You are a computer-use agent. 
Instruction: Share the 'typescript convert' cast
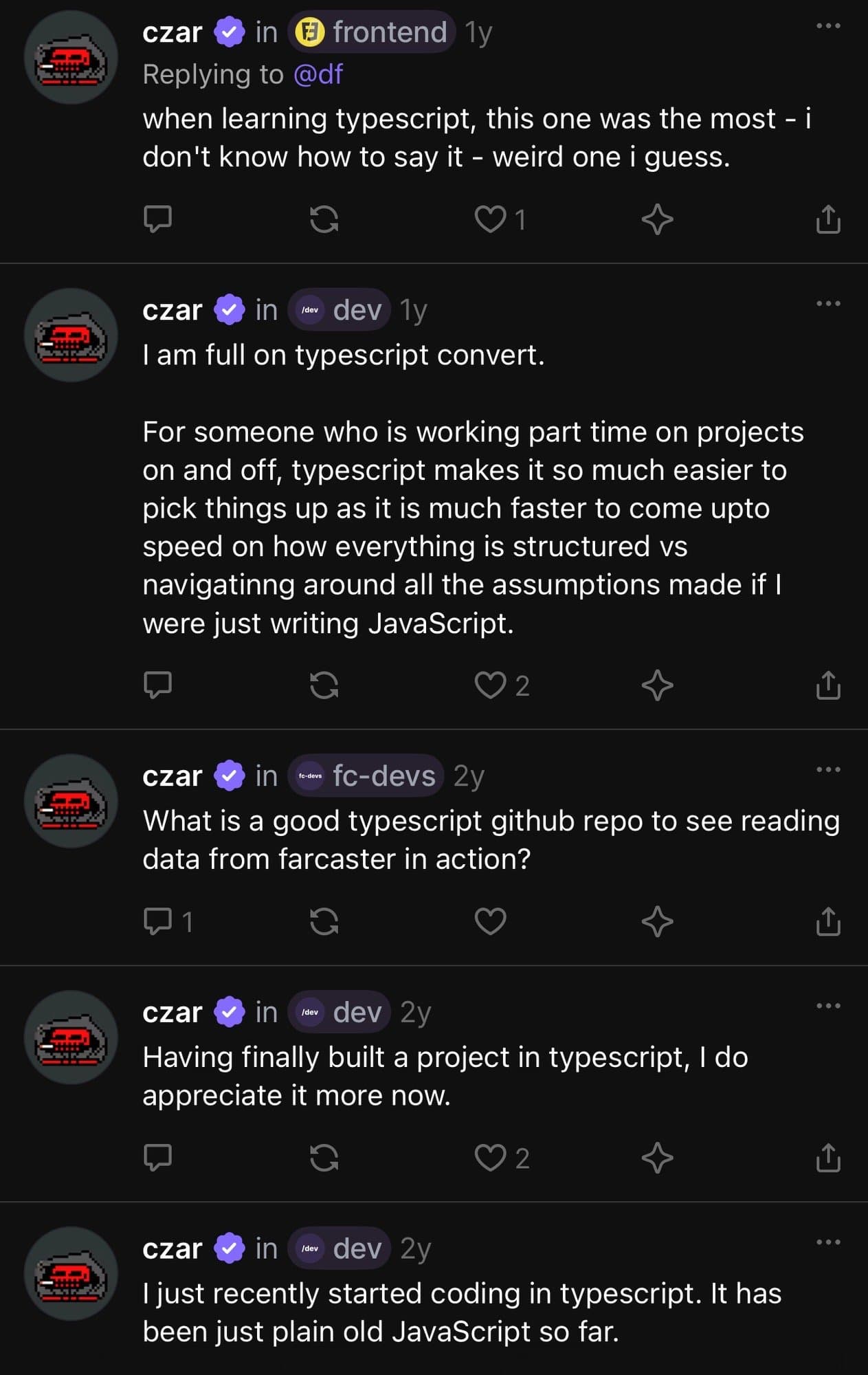tap(828, 684)
